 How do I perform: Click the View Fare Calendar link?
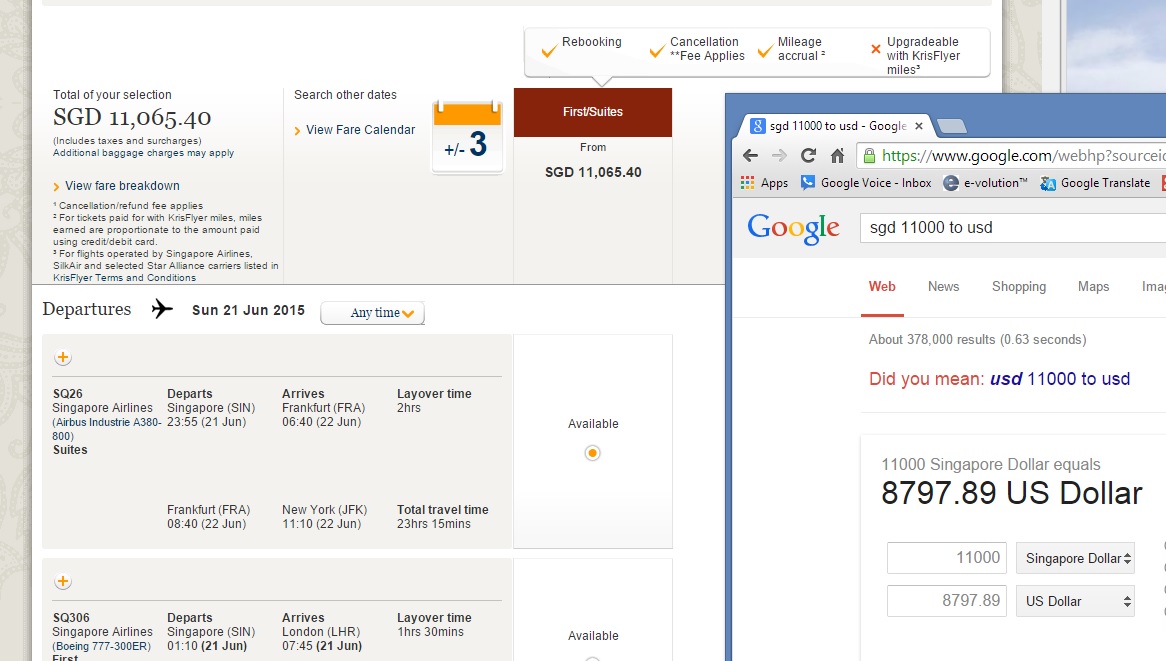[359, 129]
